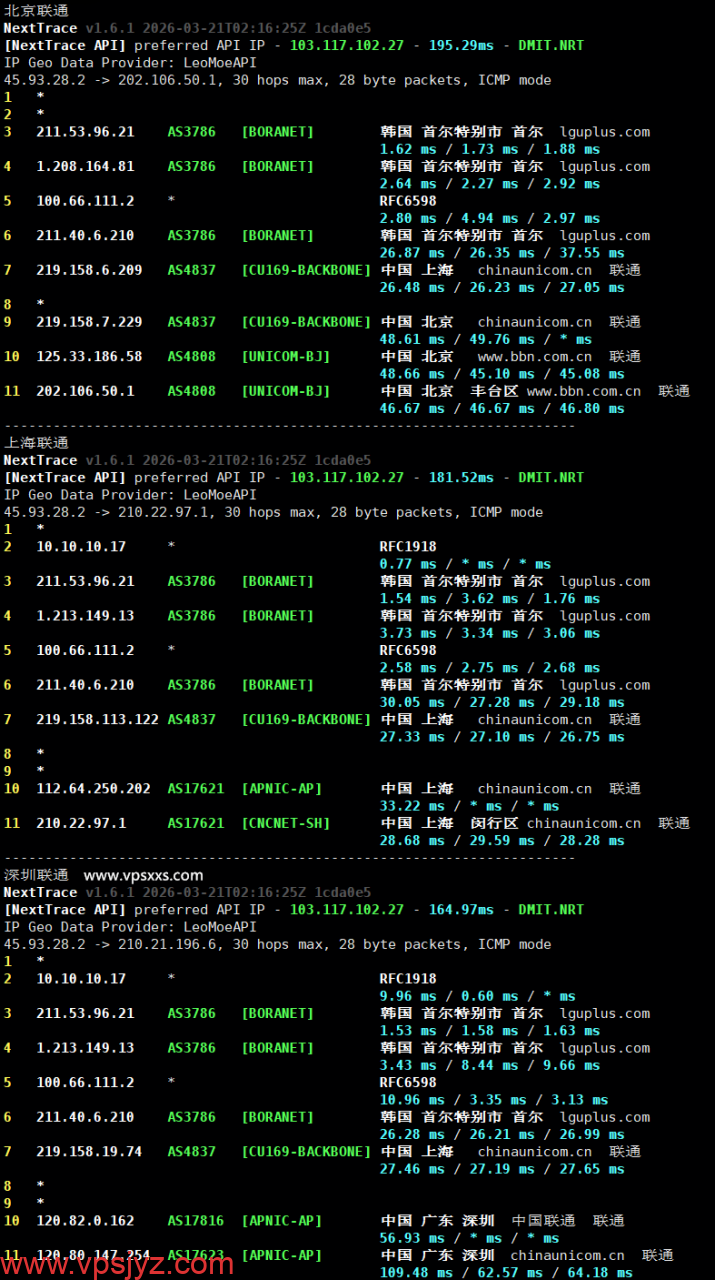Click hop IP 219.158.7.229
The height and width of the screenshot is (1280, 715).
point(89,322)
